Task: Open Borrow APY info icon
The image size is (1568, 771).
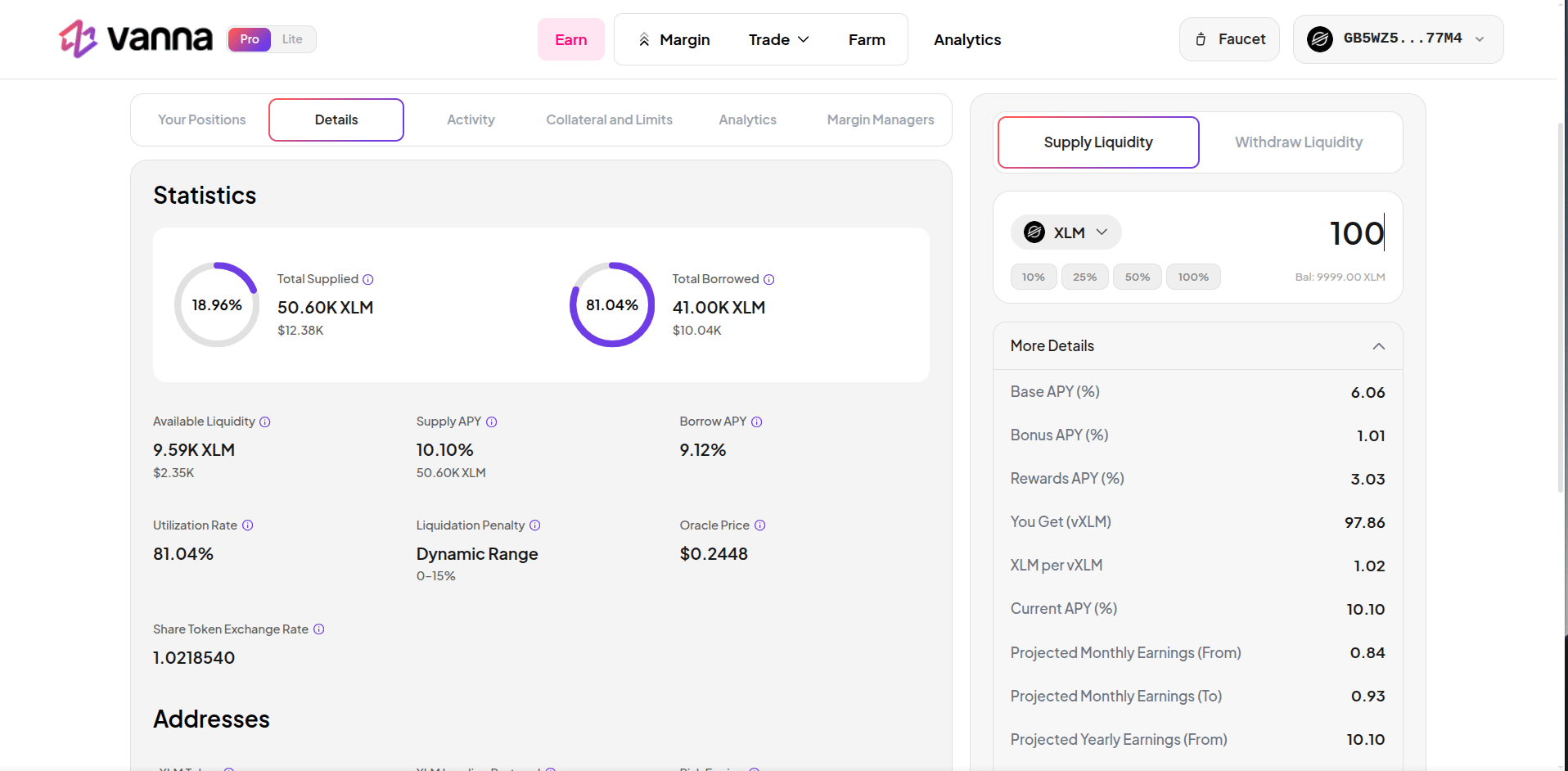Action: (x=757, y=422)
